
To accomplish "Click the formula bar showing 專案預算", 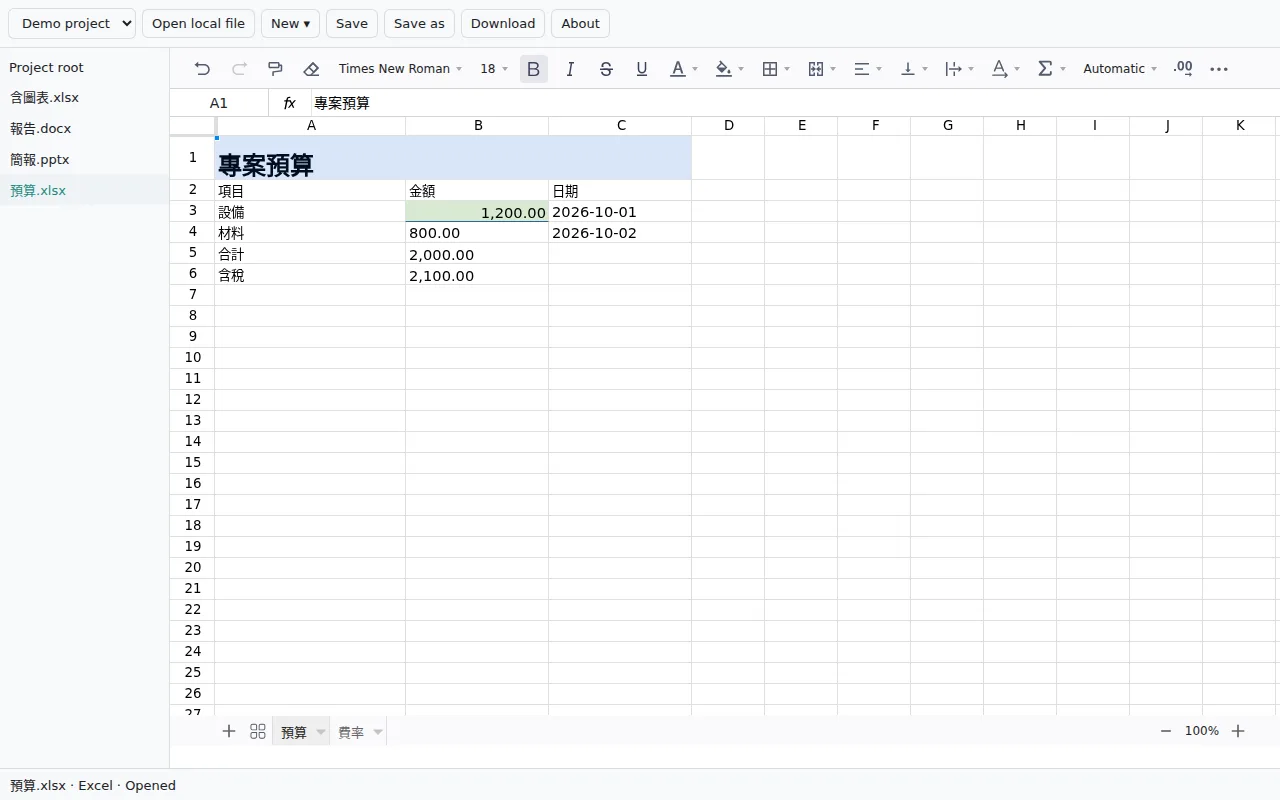I will [795, 103].
